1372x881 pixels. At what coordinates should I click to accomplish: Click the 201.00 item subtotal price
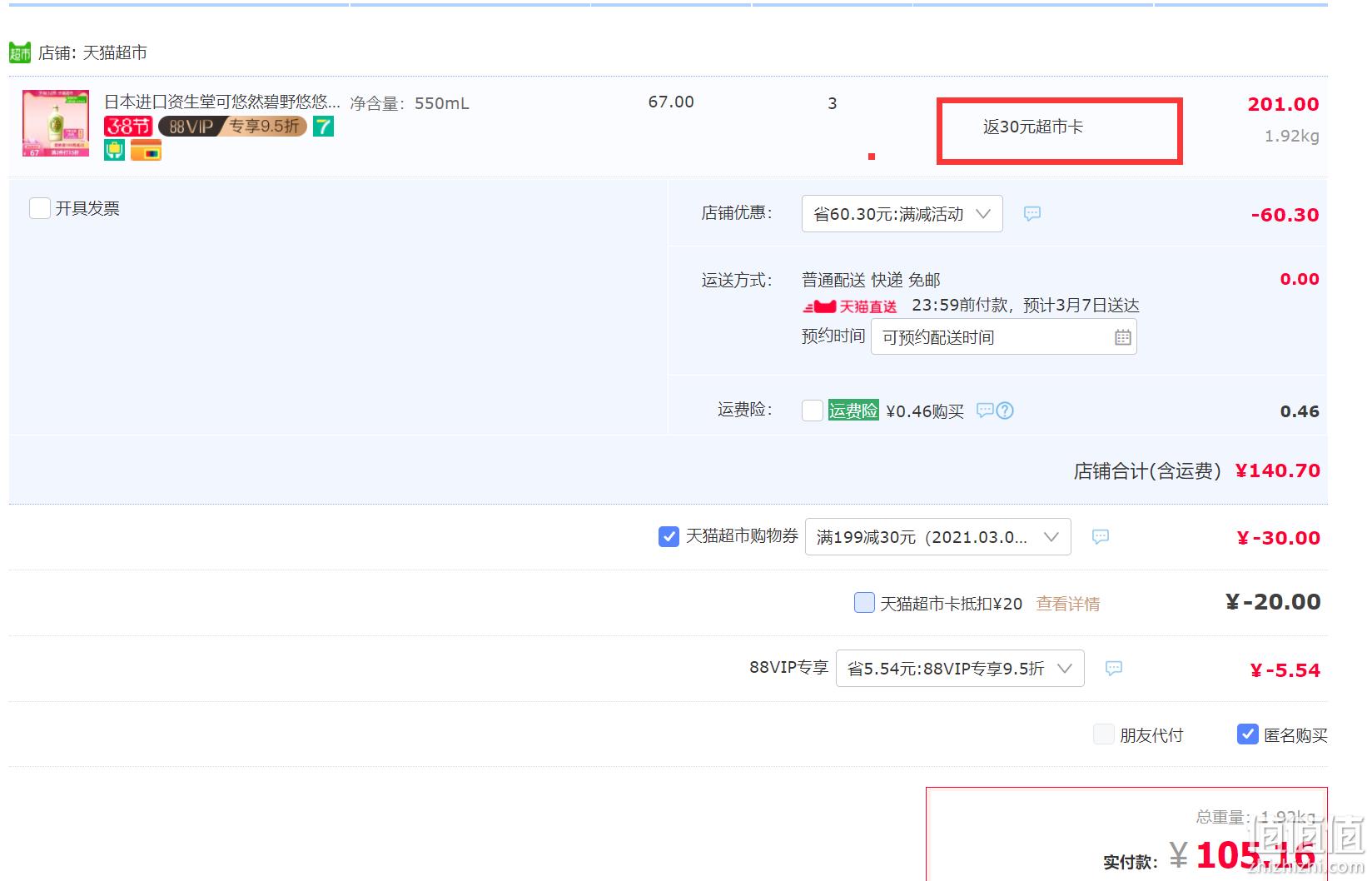(x=1283, y=104)
